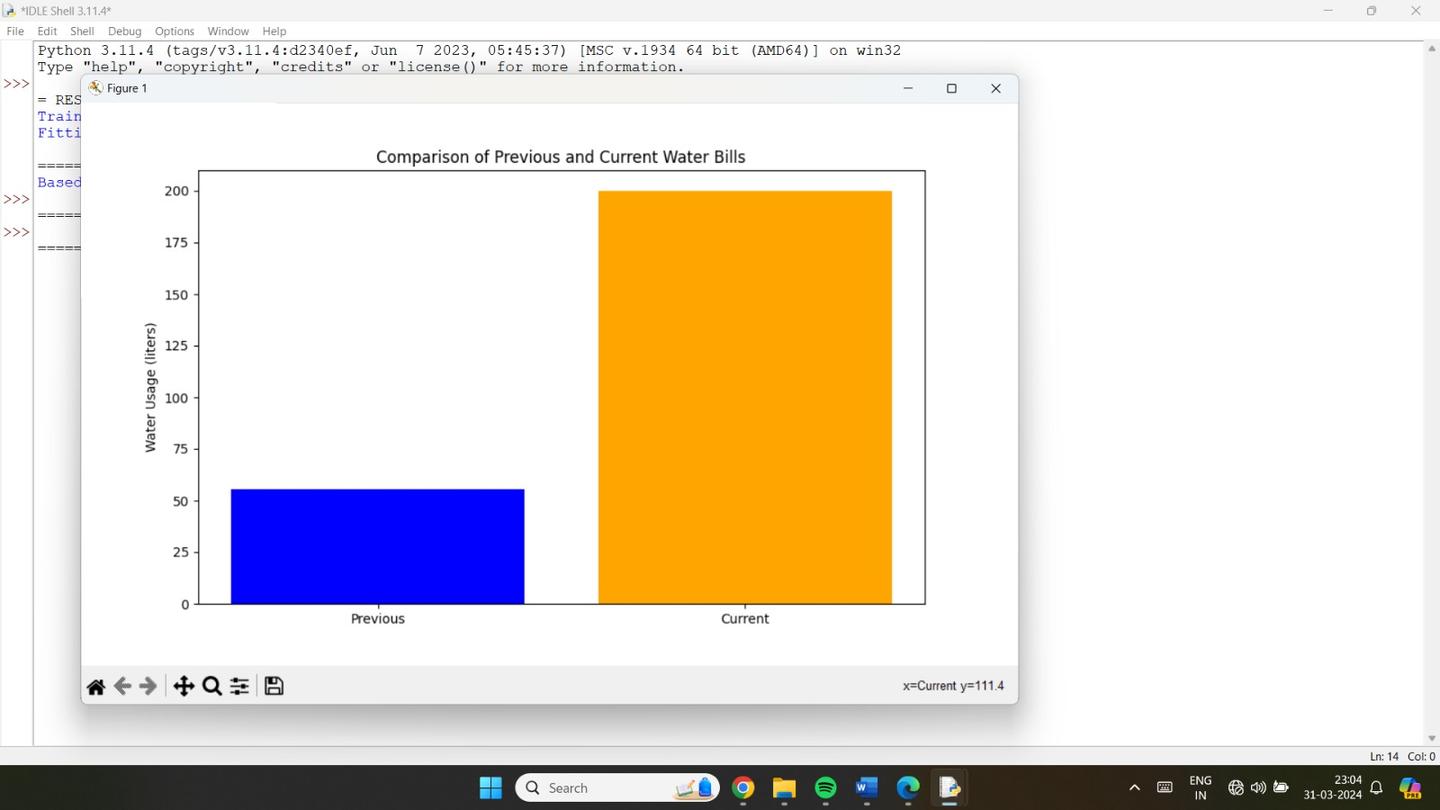This screenshot has width=1440, height=810.
Task: Click the blue Previous bar
Action: click(377, 546)
